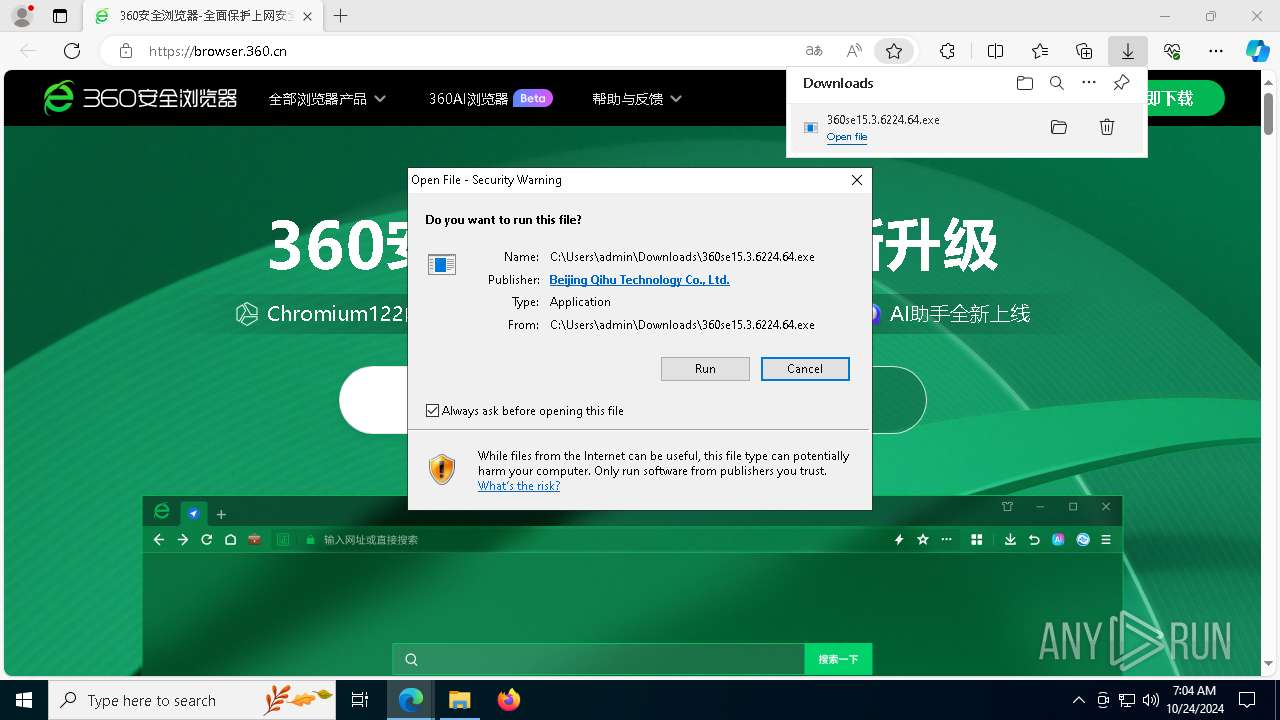Click the Translate page icon in address bar
The height and width of the screenshot is (720, 1280).
[x=814, y=51]
